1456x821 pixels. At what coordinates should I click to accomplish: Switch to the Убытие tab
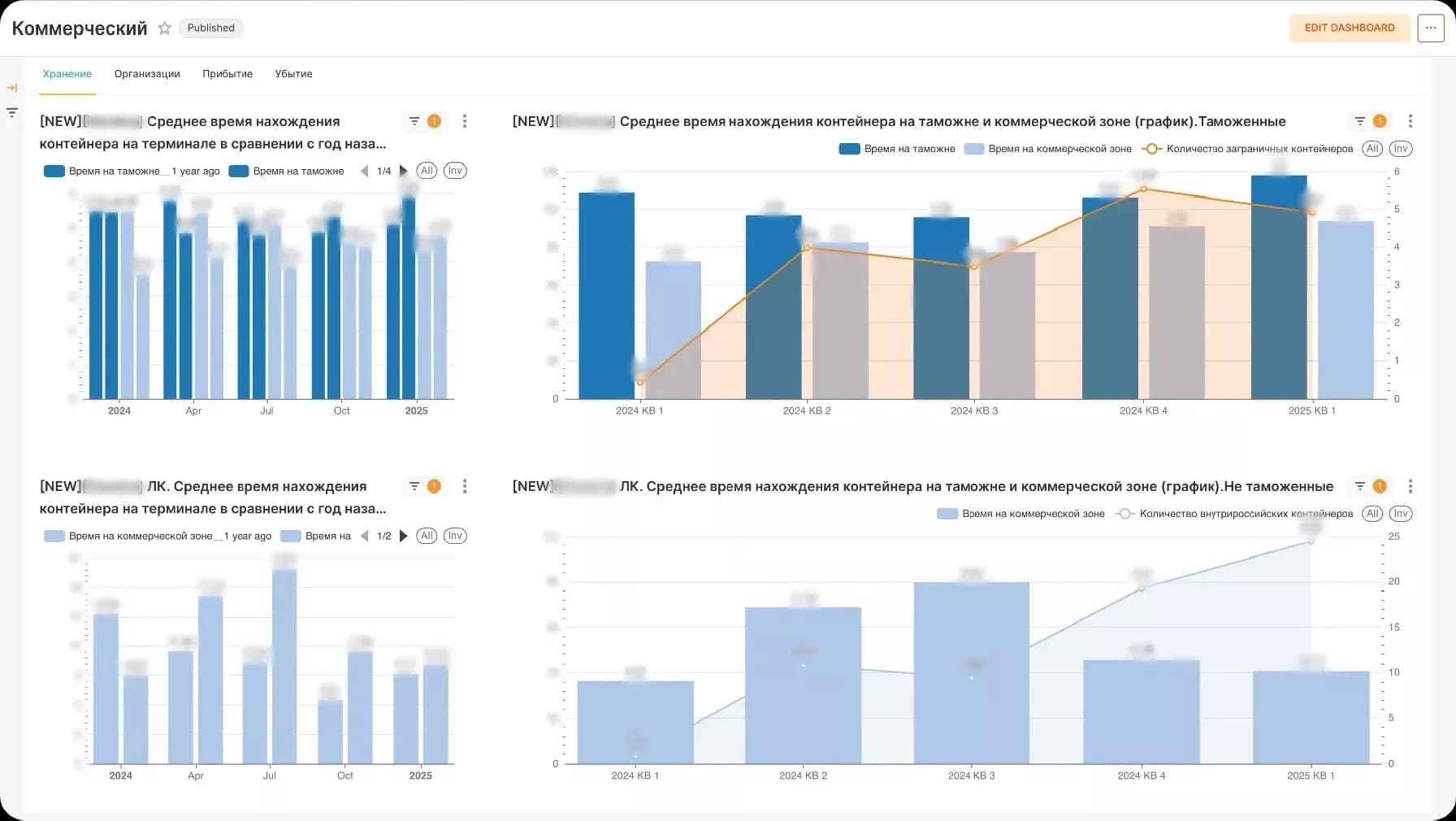tap(293, 74)
